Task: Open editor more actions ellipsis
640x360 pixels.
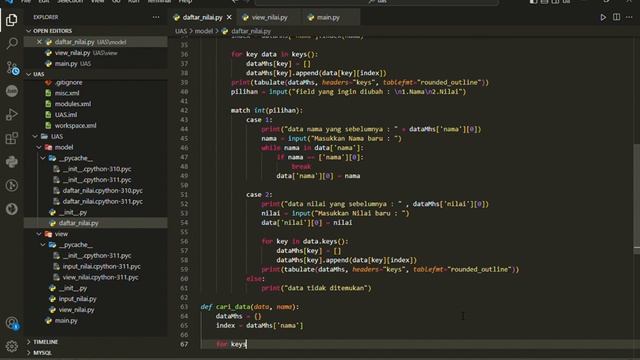Action: coord(629,17)
